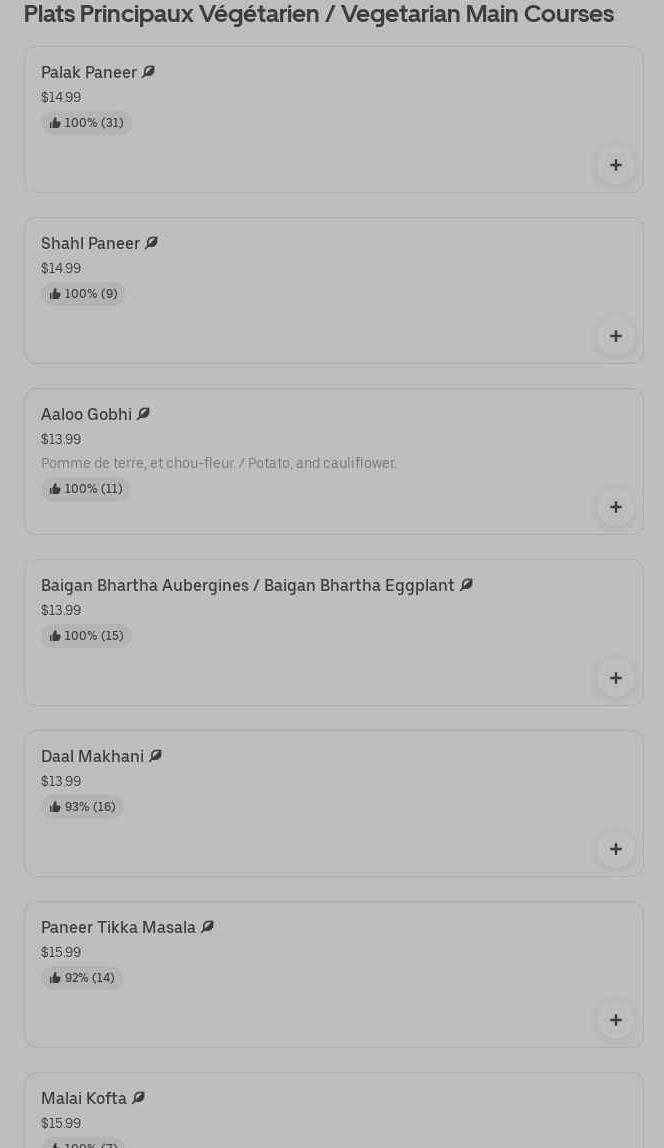Click Shahi Paneer 100% (9) rating badge
The image size is (664, 1148).
click(83, 294)
